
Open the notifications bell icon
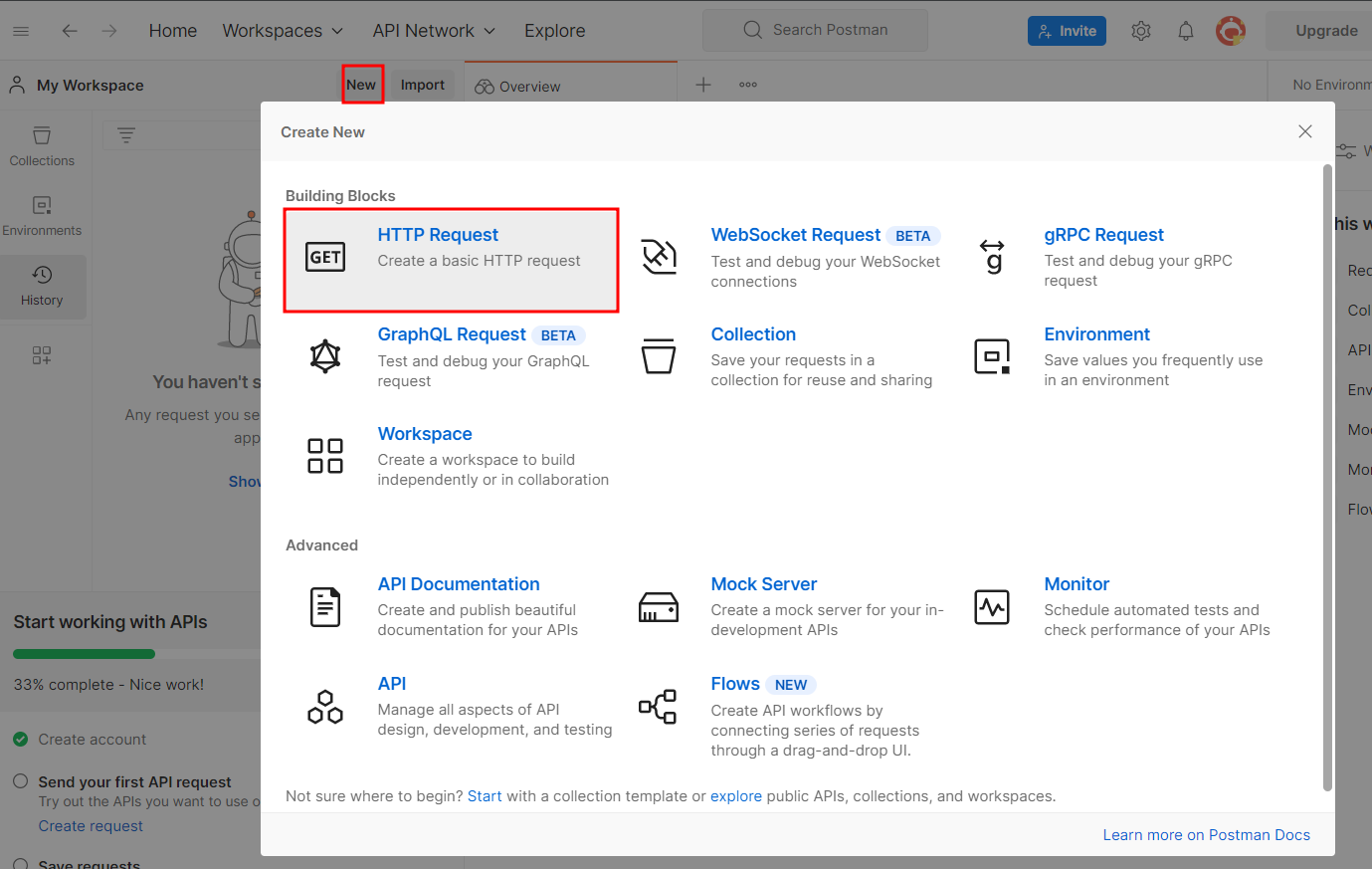point(1186,31)
